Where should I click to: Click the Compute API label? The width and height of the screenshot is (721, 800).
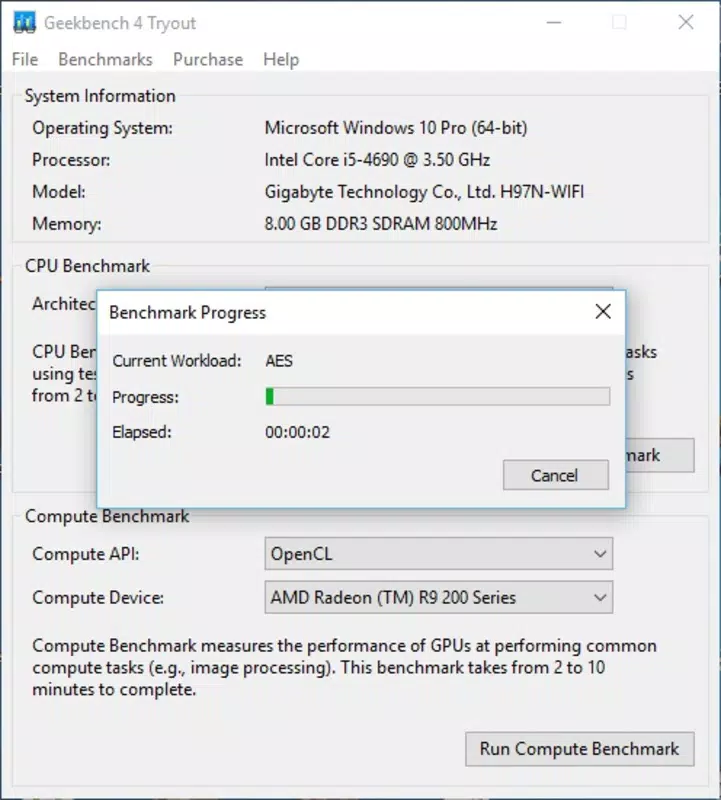(x=86, y=554)
